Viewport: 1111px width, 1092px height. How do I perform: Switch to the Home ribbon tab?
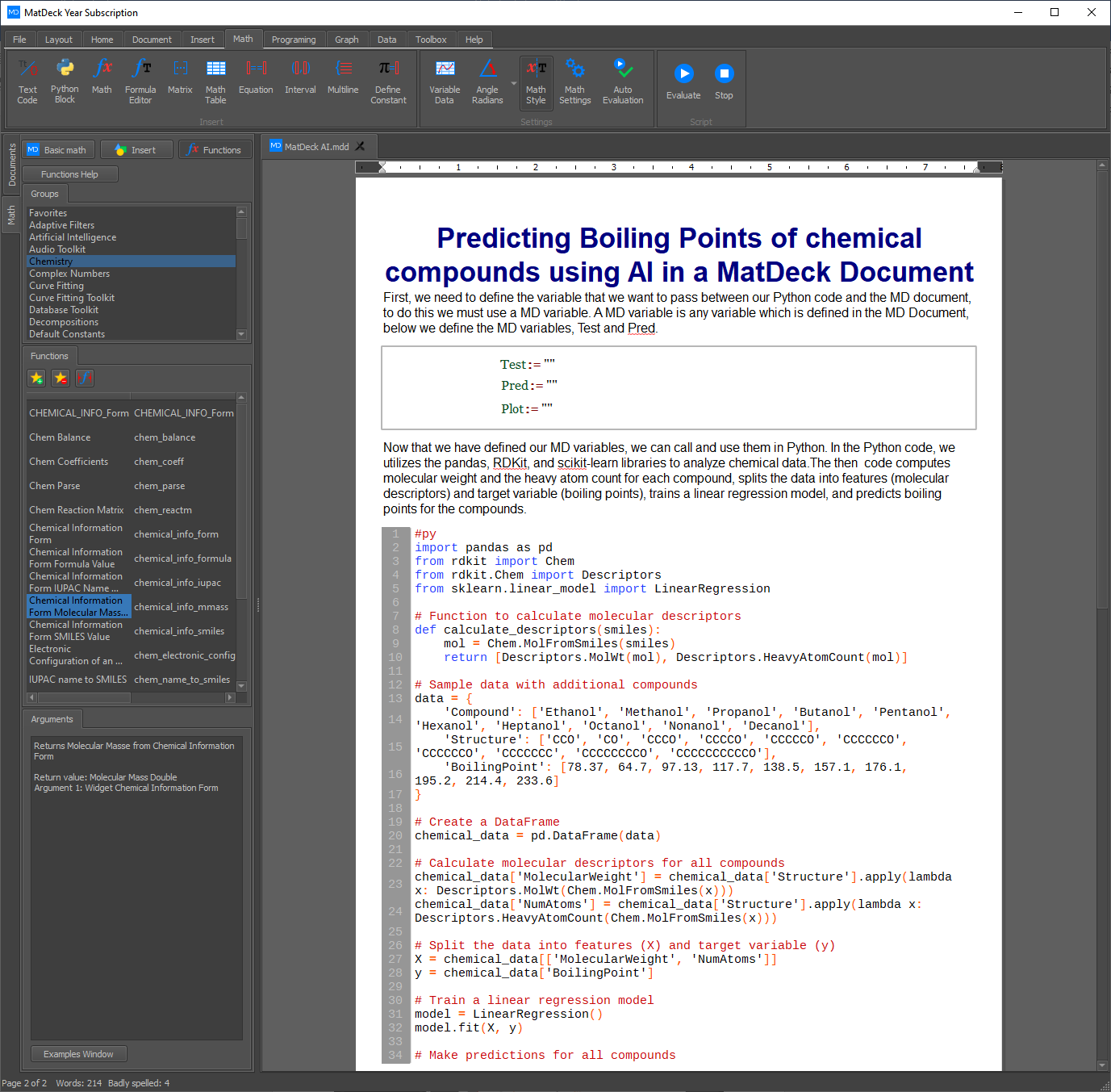tap(102, 40)
